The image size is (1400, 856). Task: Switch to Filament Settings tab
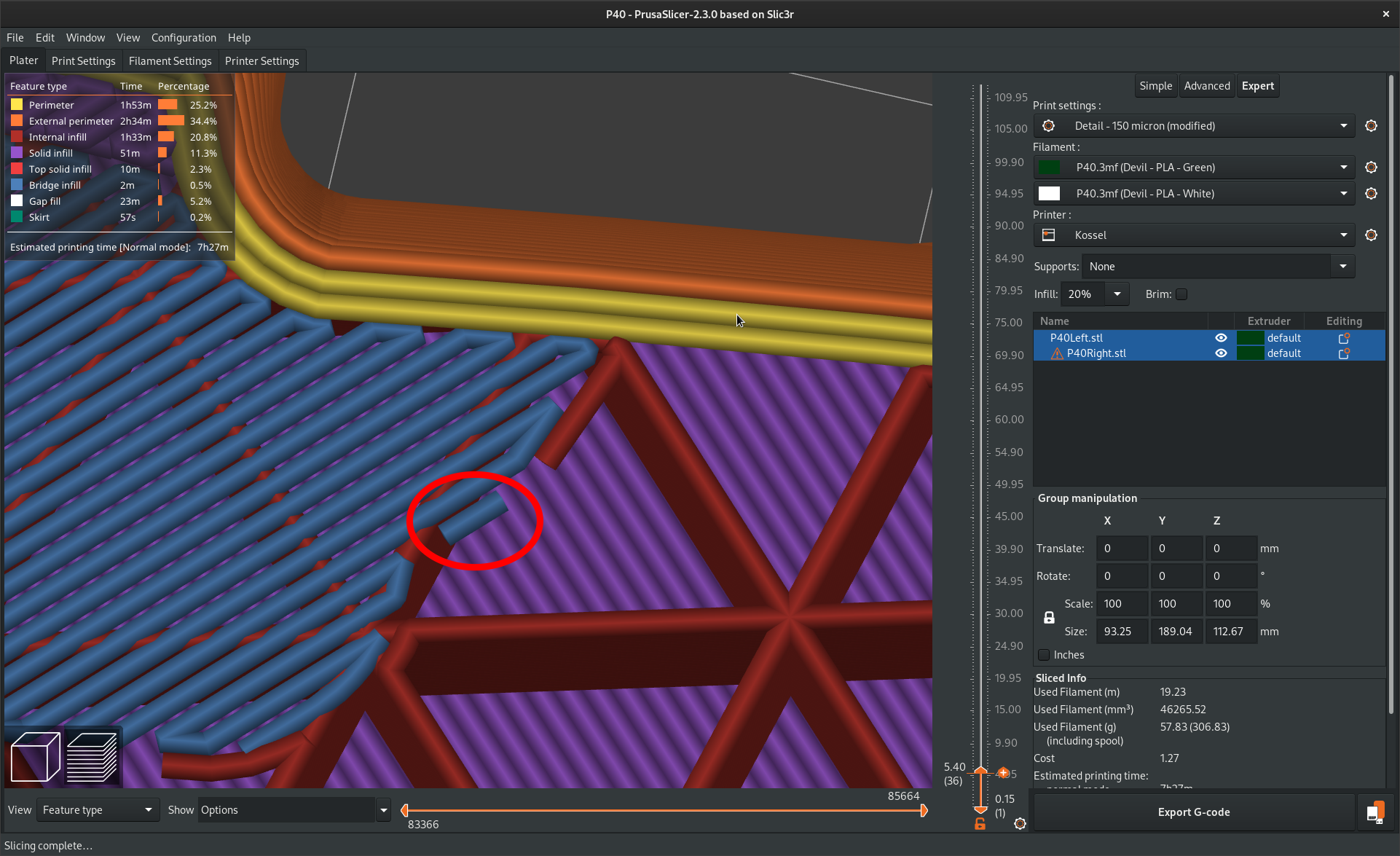point(170,61)
